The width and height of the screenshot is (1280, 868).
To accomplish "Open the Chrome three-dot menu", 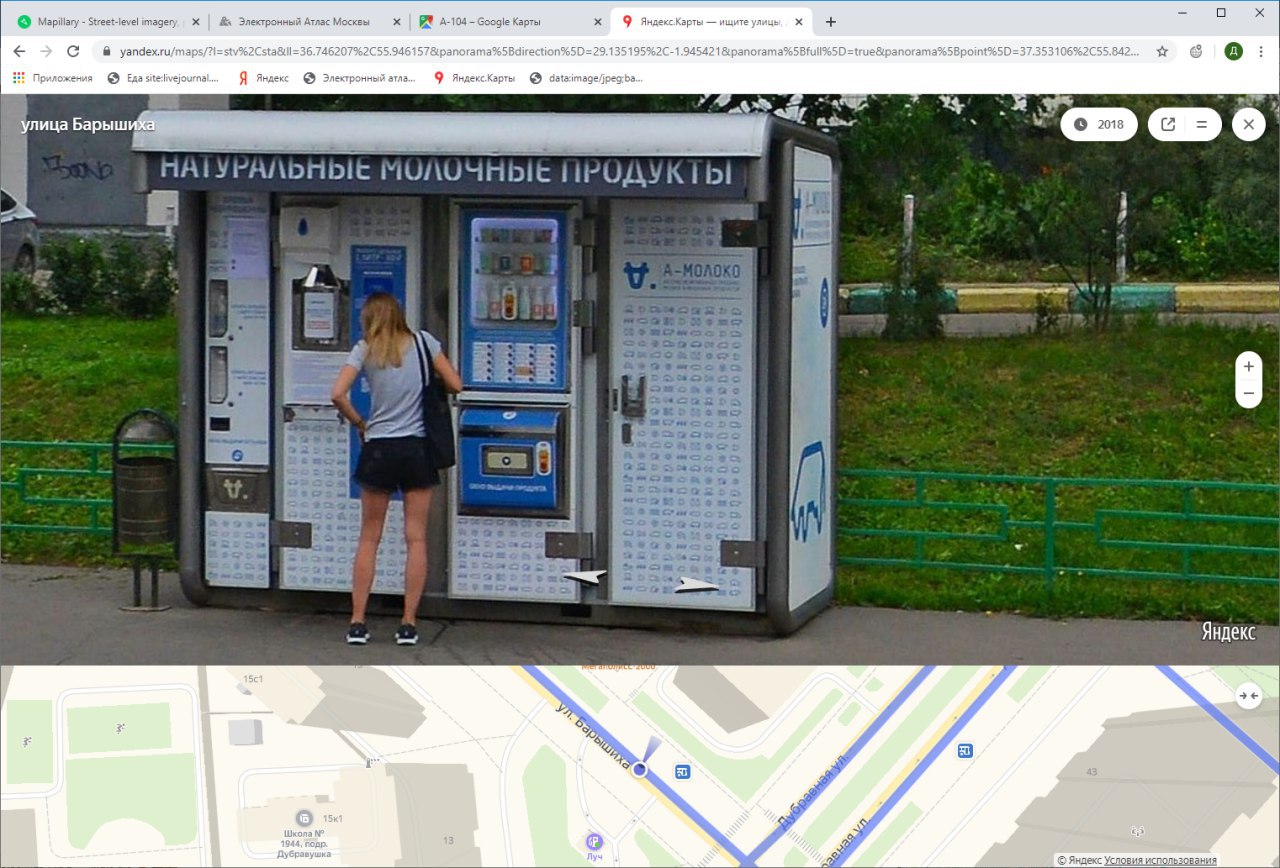I will pyautogui.click(x=1262, y=51).
